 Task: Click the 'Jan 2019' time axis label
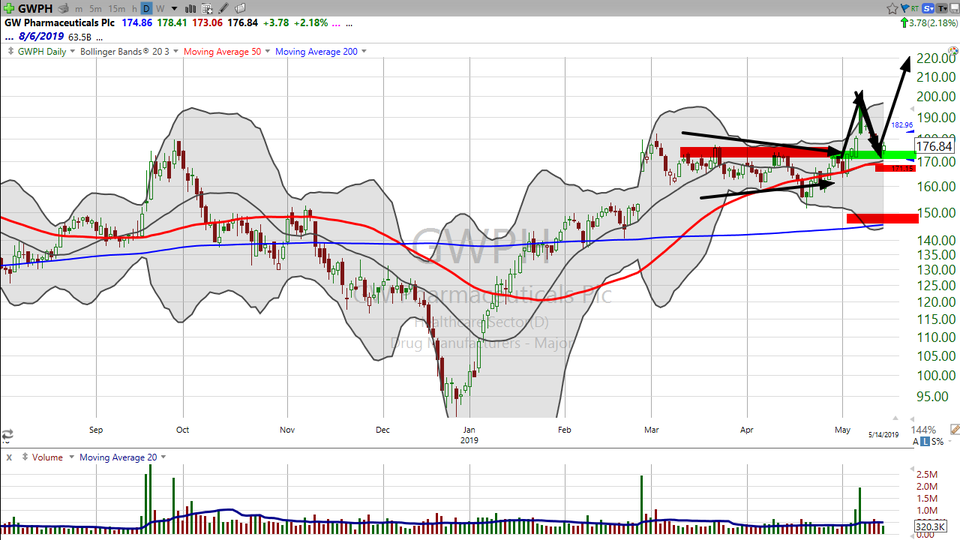click(x=469, y=435)
